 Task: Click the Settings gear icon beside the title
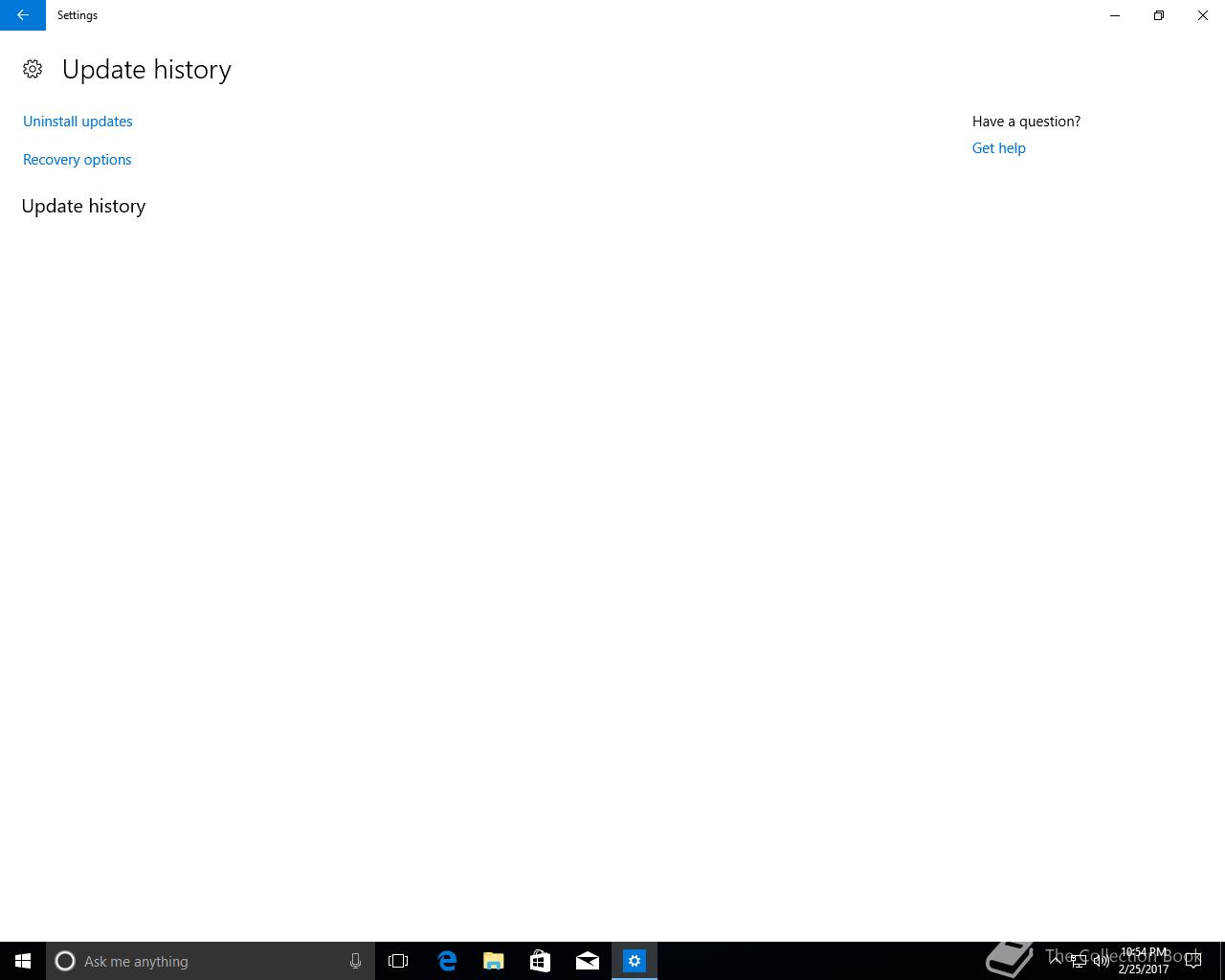click(x=33, y=69)
